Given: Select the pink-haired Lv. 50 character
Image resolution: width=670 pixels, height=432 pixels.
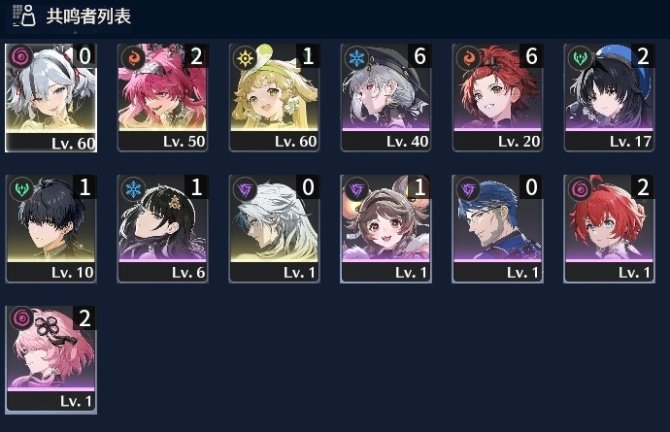Looking at the screenshot, I should [x=162, y=97].
